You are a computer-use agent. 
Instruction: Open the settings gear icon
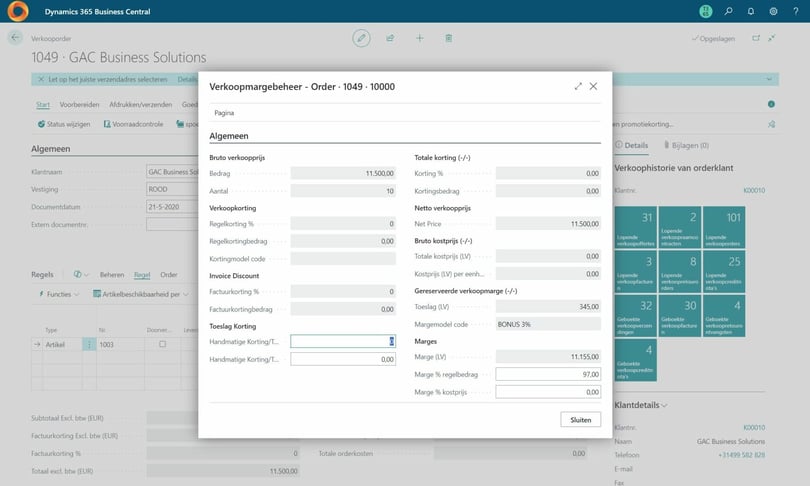click(773, 11)
